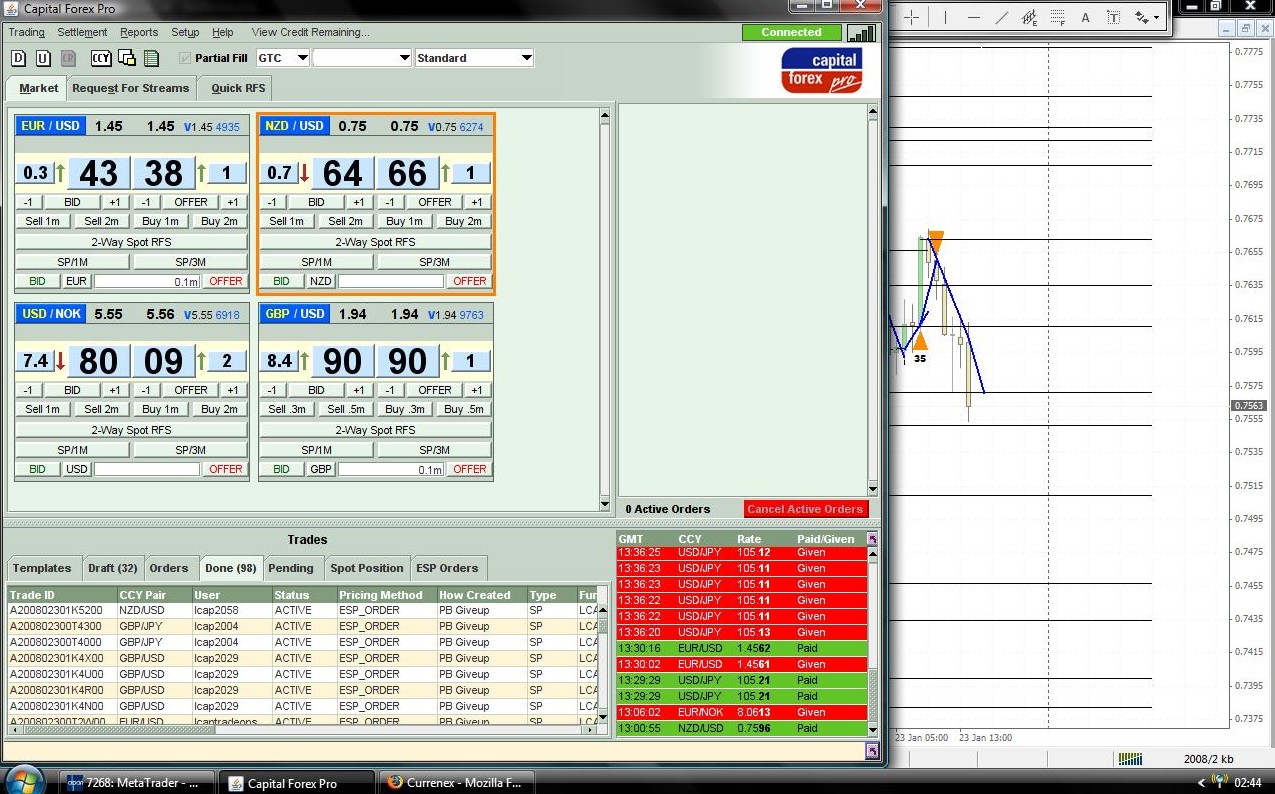Click NZD/USD offer price 66 tile
This screenshot has height=794, width=1275.
pyautogui.click(x=407, y=173)
